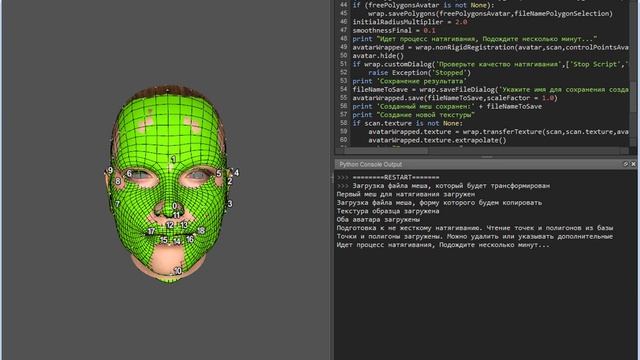Select control point 2 on the face mesh
The width and height of the screenshot is (640, 360).
(x=230, y=181)
